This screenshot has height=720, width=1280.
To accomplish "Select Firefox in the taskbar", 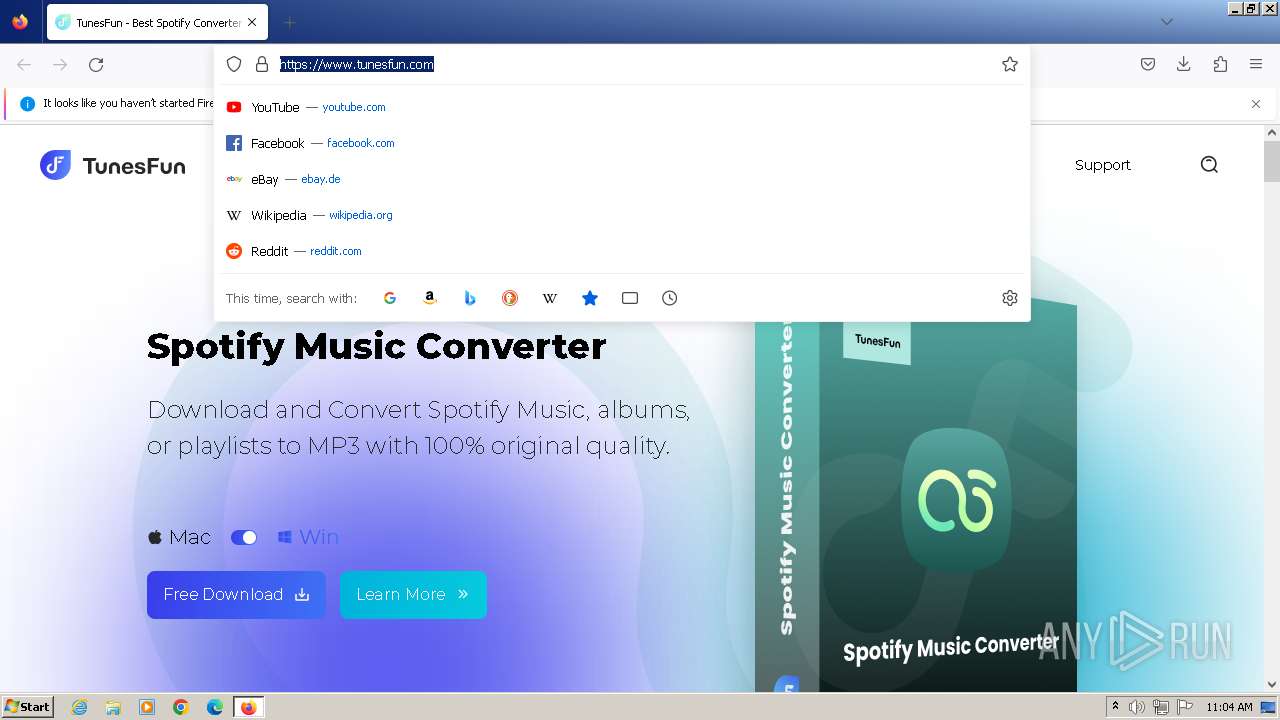I will point(248,707).
